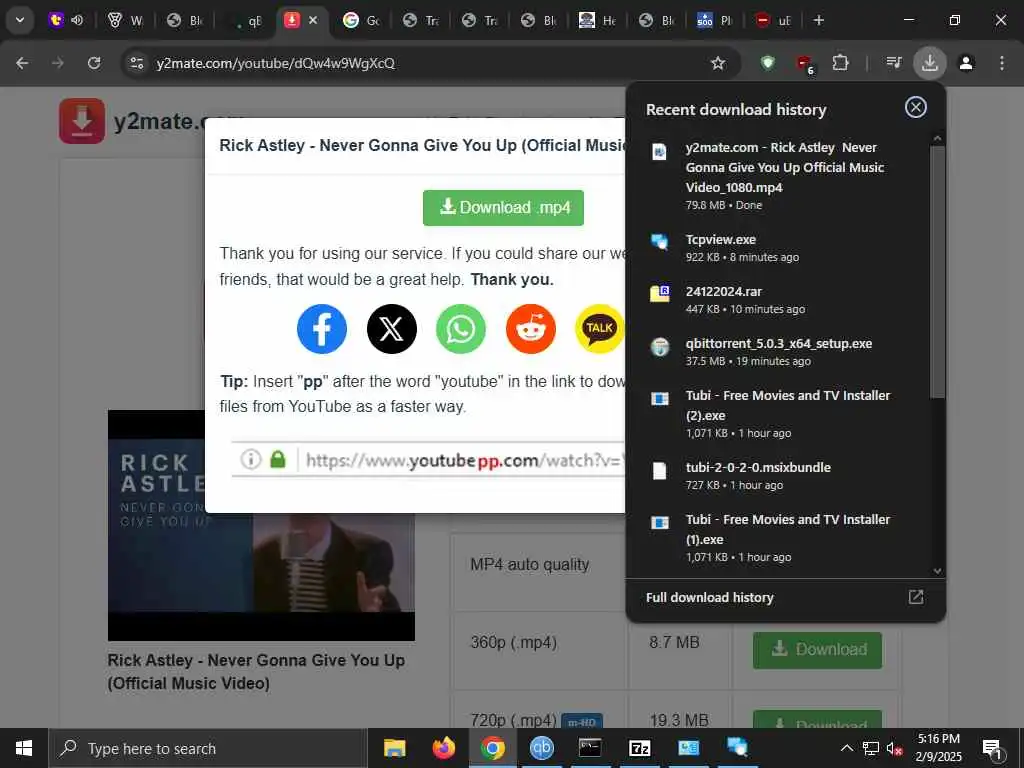Show hidden system tray icons chevron
Image resolution: width=1024 pixels, height=768 pixels.
point(846,748)
